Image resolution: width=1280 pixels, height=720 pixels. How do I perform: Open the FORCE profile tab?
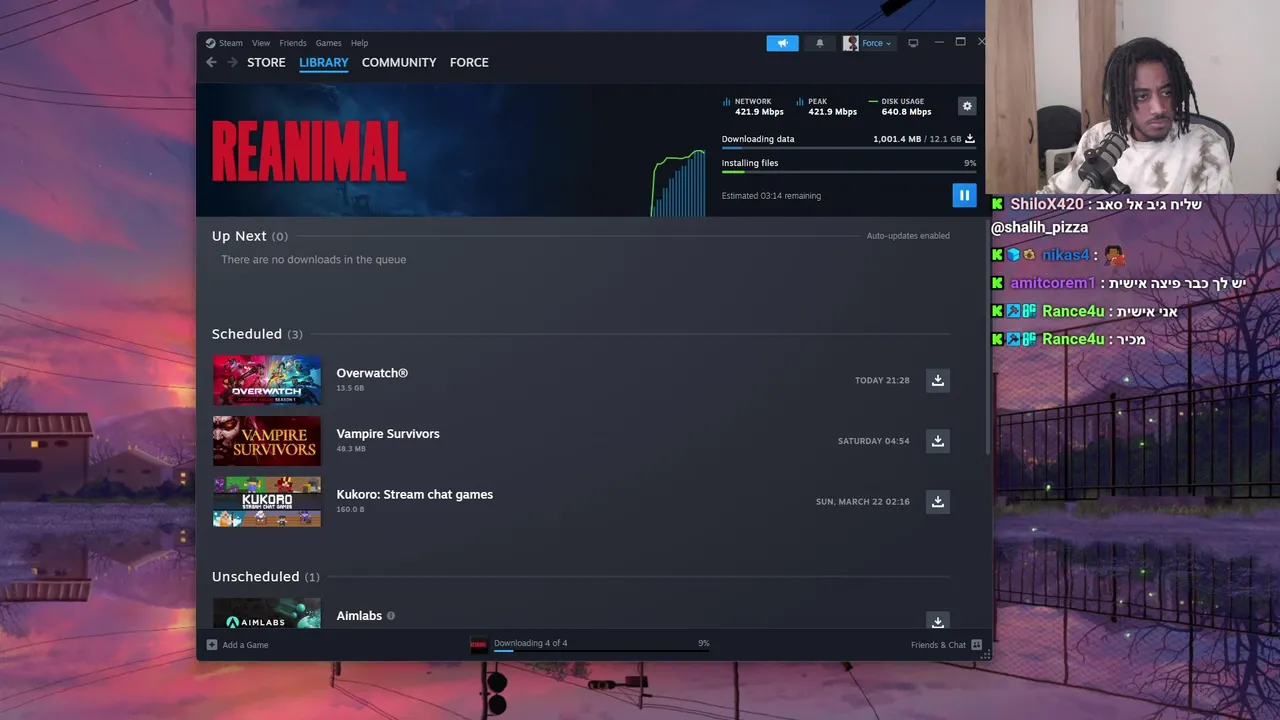coord(469,62)
